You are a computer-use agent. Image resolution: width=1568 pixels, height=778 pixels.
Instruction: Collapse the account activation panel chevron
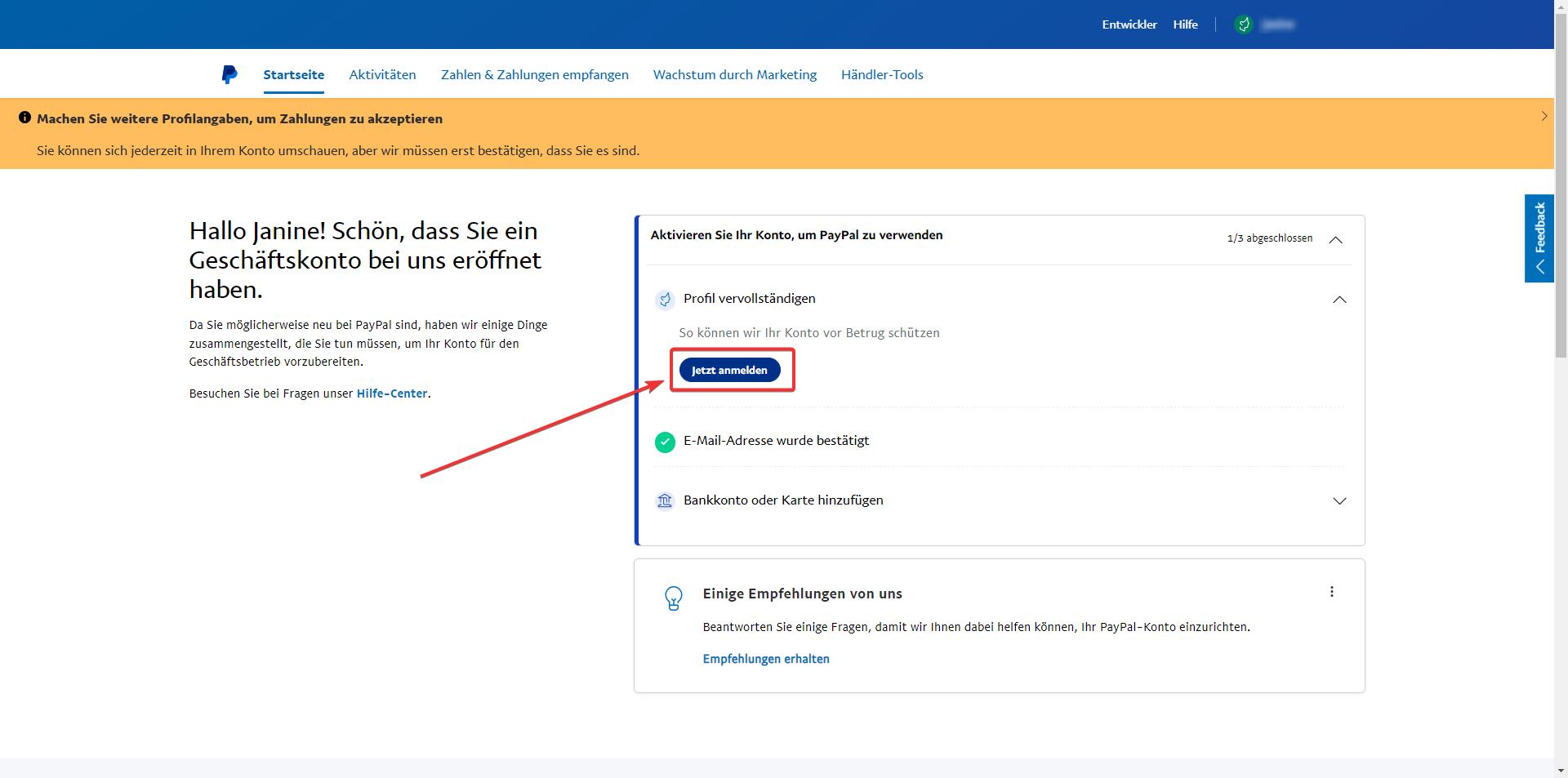click(1336, 239)
